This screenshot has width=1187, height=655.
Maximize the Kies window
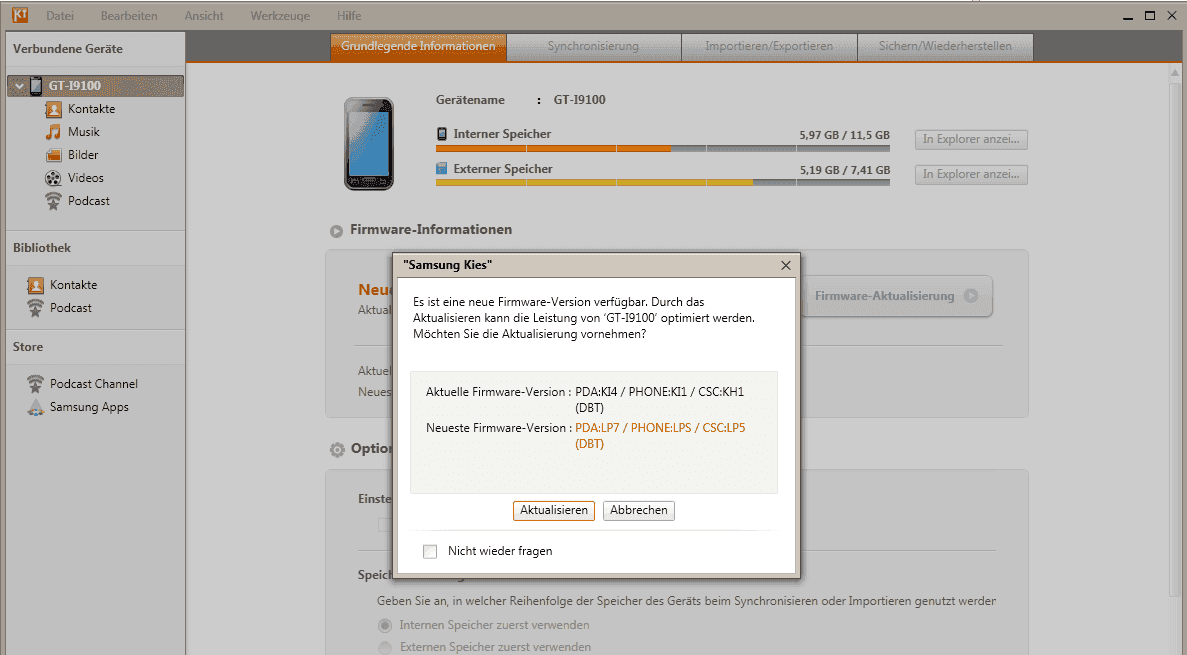pos(1150,16)
